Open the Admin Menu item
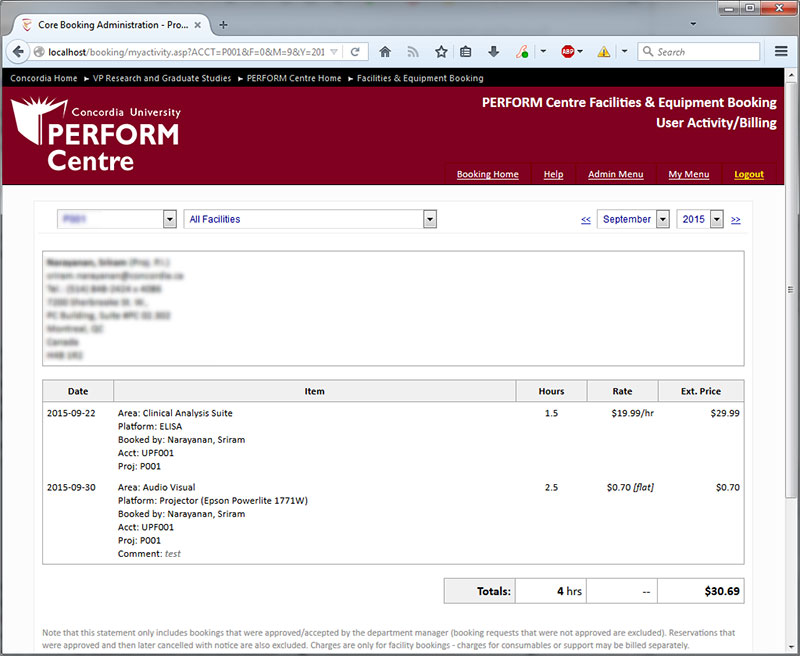The image size is (800, 656). click(x=615, y=174)
